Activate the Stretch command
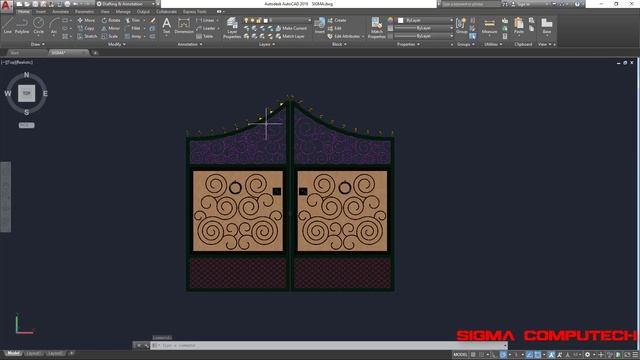Screen dimensions: 640x360 tap(87, 36)
